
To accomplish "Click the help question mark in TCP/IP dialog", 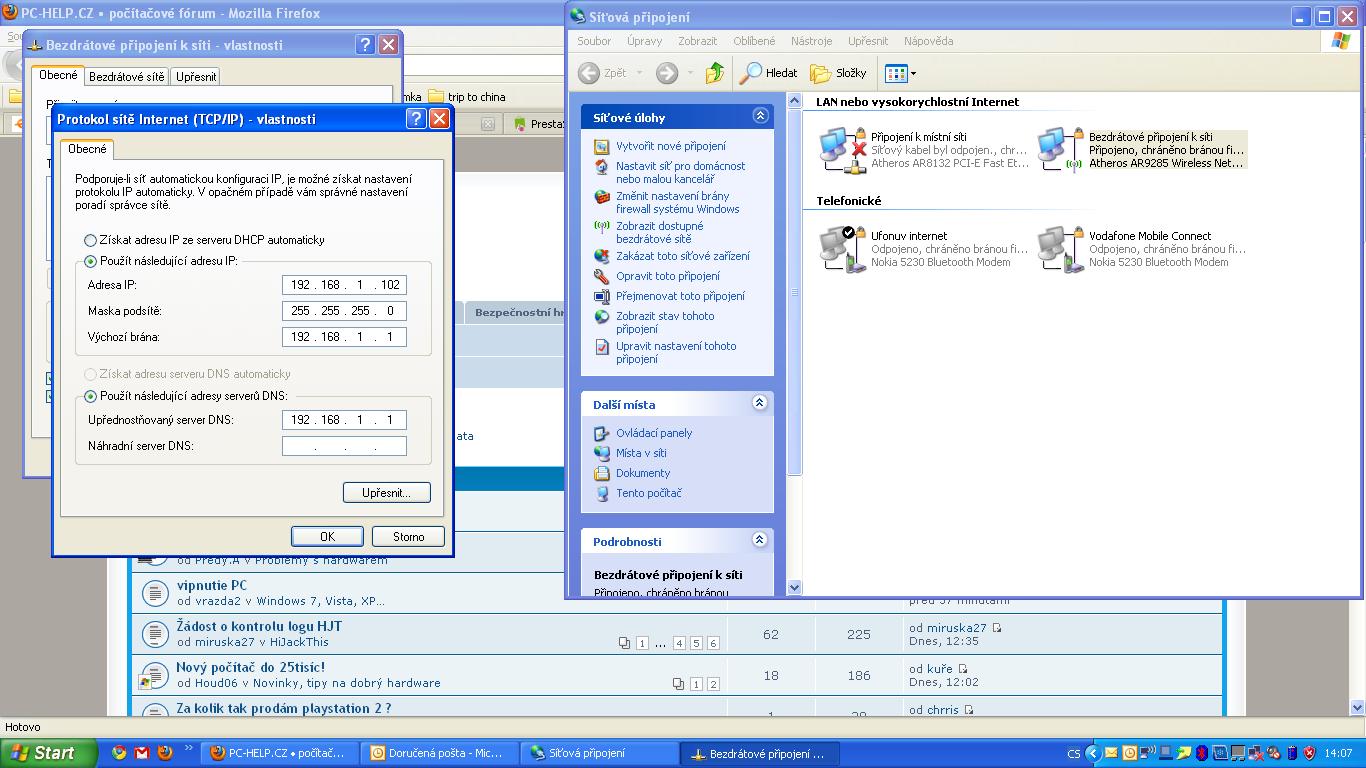I will 416,119.
